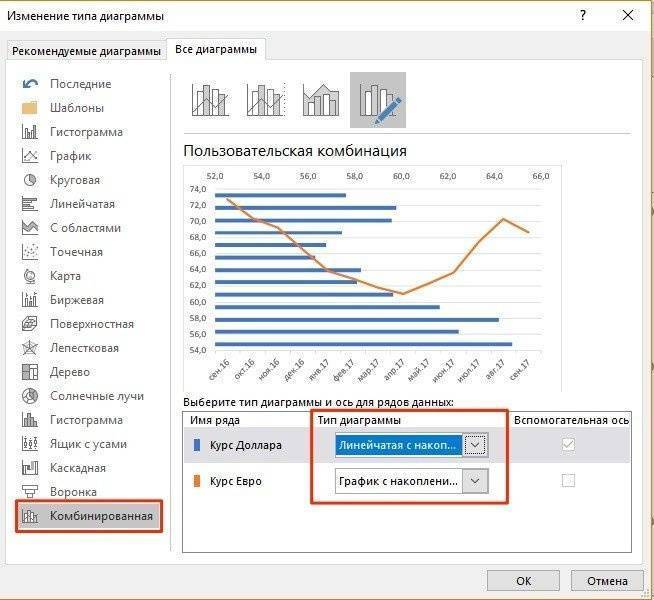Viewport: 654px width, 600px height.
Task: Select the Каскадная waterfall chart icon
Action: pos(30,468)
